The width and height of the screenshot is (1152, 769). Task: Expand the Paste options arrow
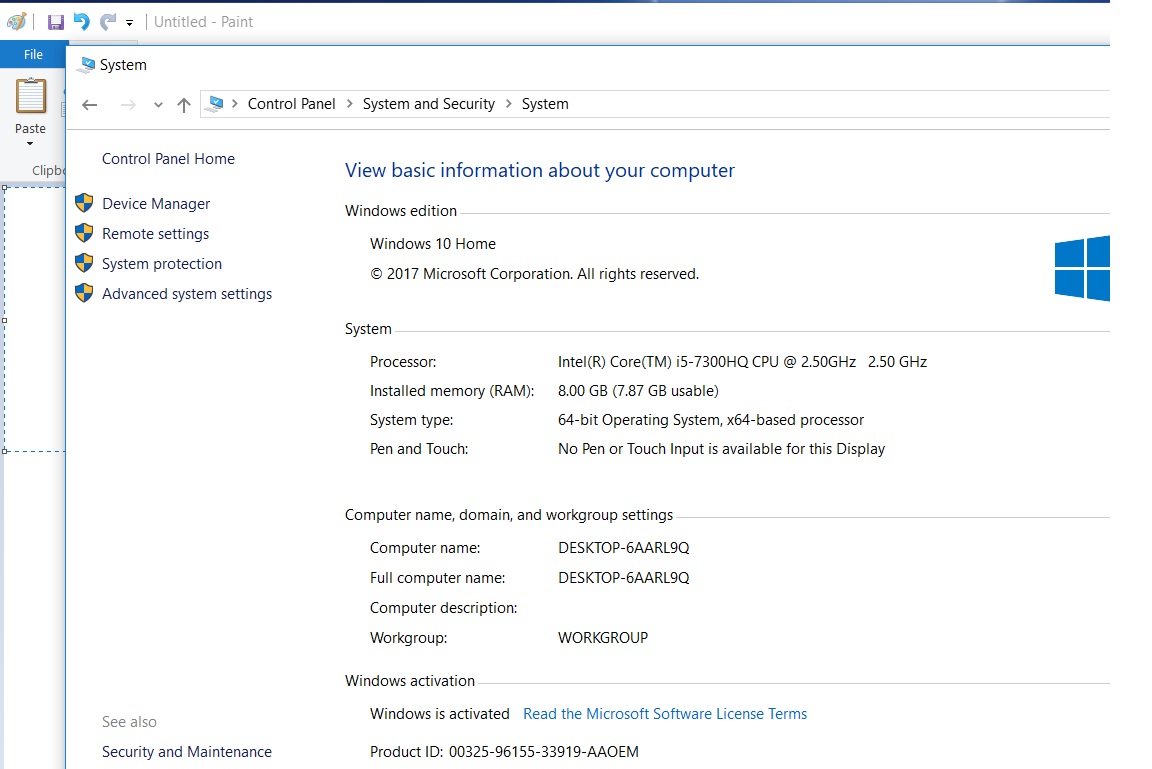(30, 143)
